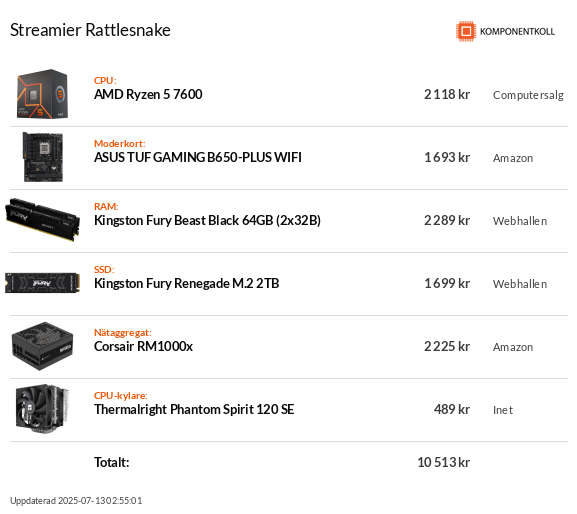Screen dimensions: 577x514
Task: Open Thermalright Phantom Spirit 120 SE link
Action: click(194, 409)
